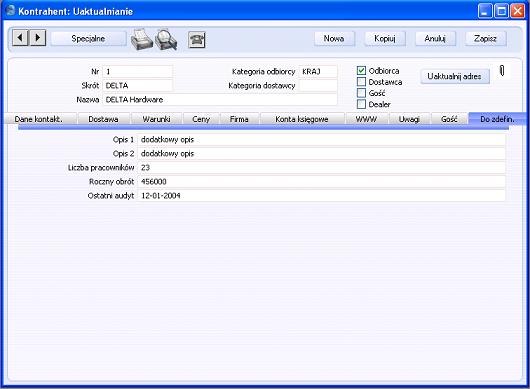Click the Uaktualnij adres button
This screenshot has width=530, height=389.
click(x=455, y=76)
